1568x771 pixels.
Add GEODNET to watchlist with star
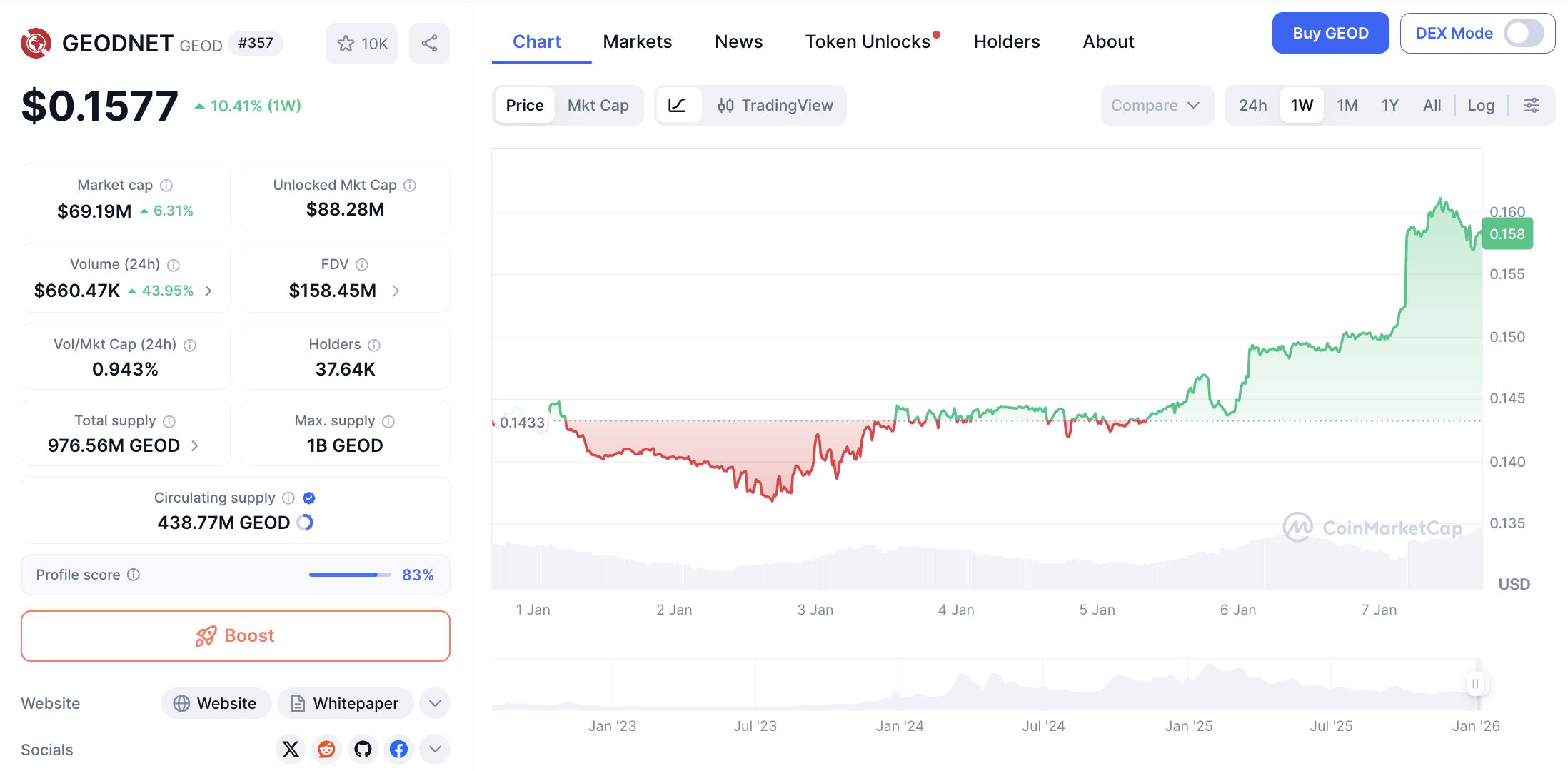pyautogui.click(x=362, y=44)
